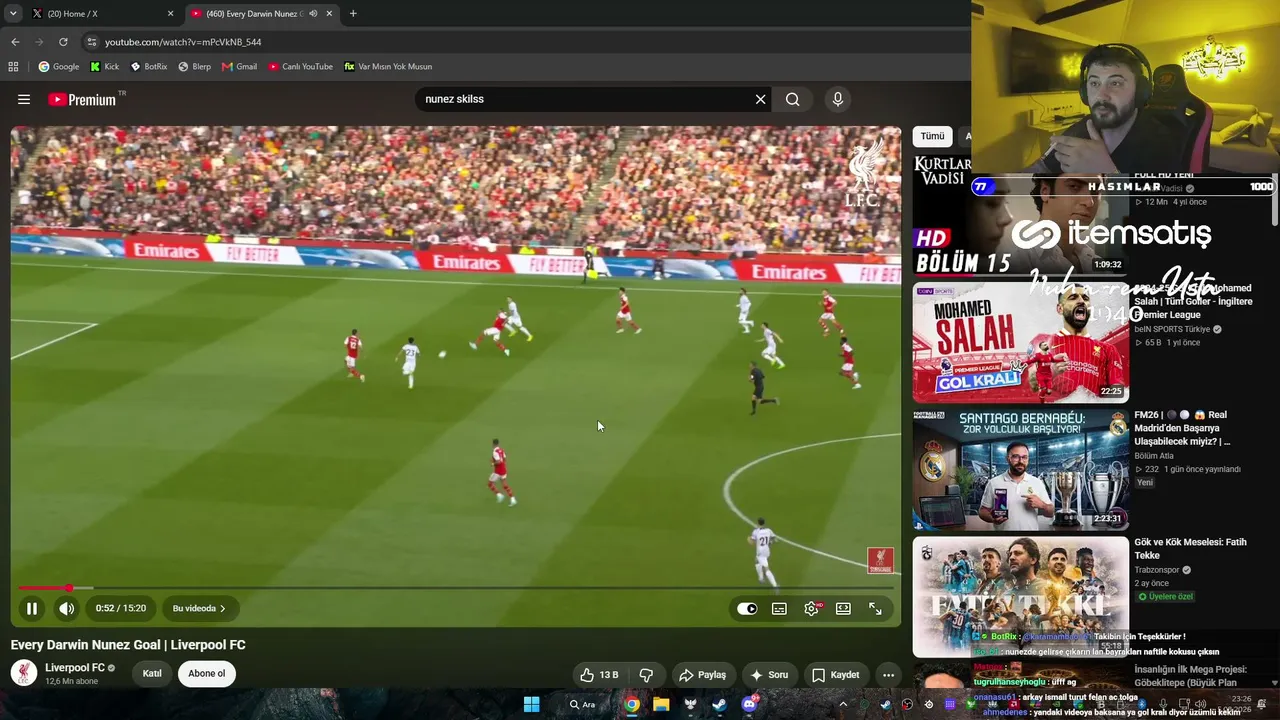1280x720 pixels.
Task: Open Discord from the taskbar
Action: (749, 704)
